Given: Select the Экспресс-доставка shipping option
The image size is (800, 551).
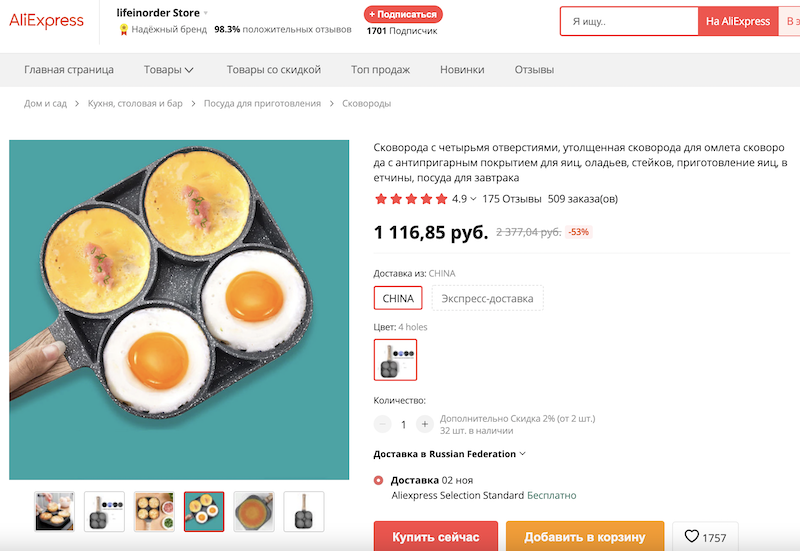Looking at the screenshot, I should coord(488,298).
